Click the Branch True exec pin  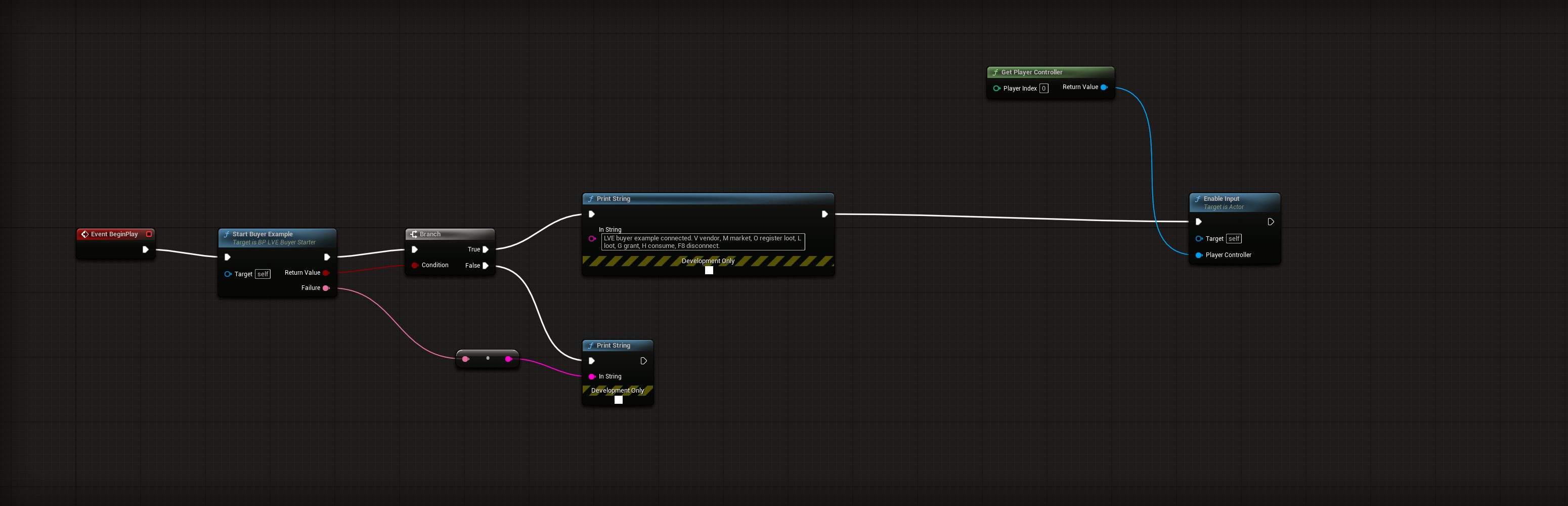(x=485, y=249)
